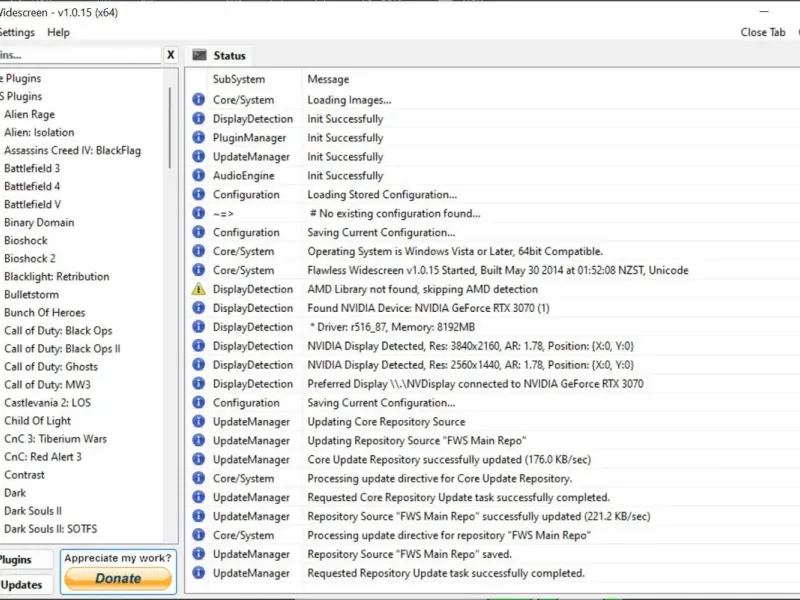Click the Plugins button at bottom left

pos(24,560)
